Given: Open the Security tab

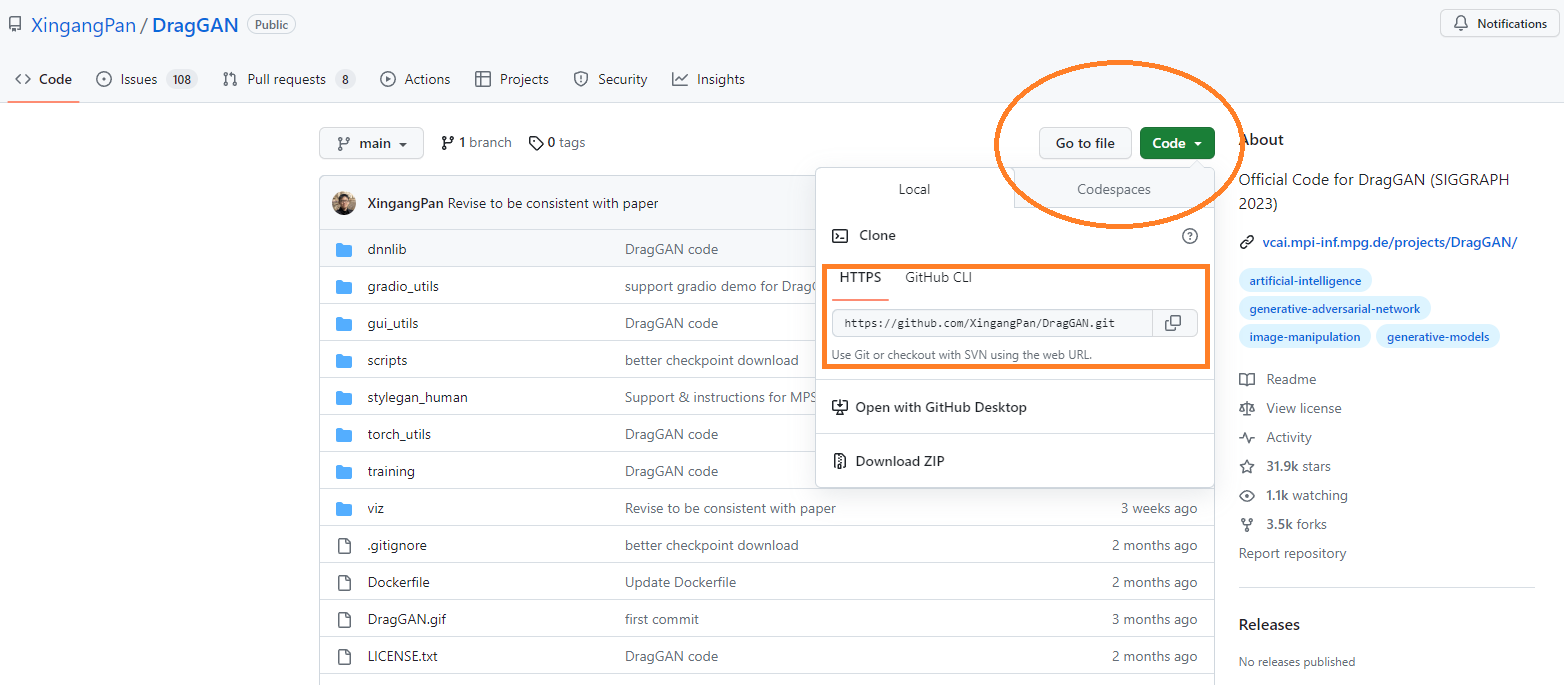Looking at the screenshot, I should tap(611, 79).
